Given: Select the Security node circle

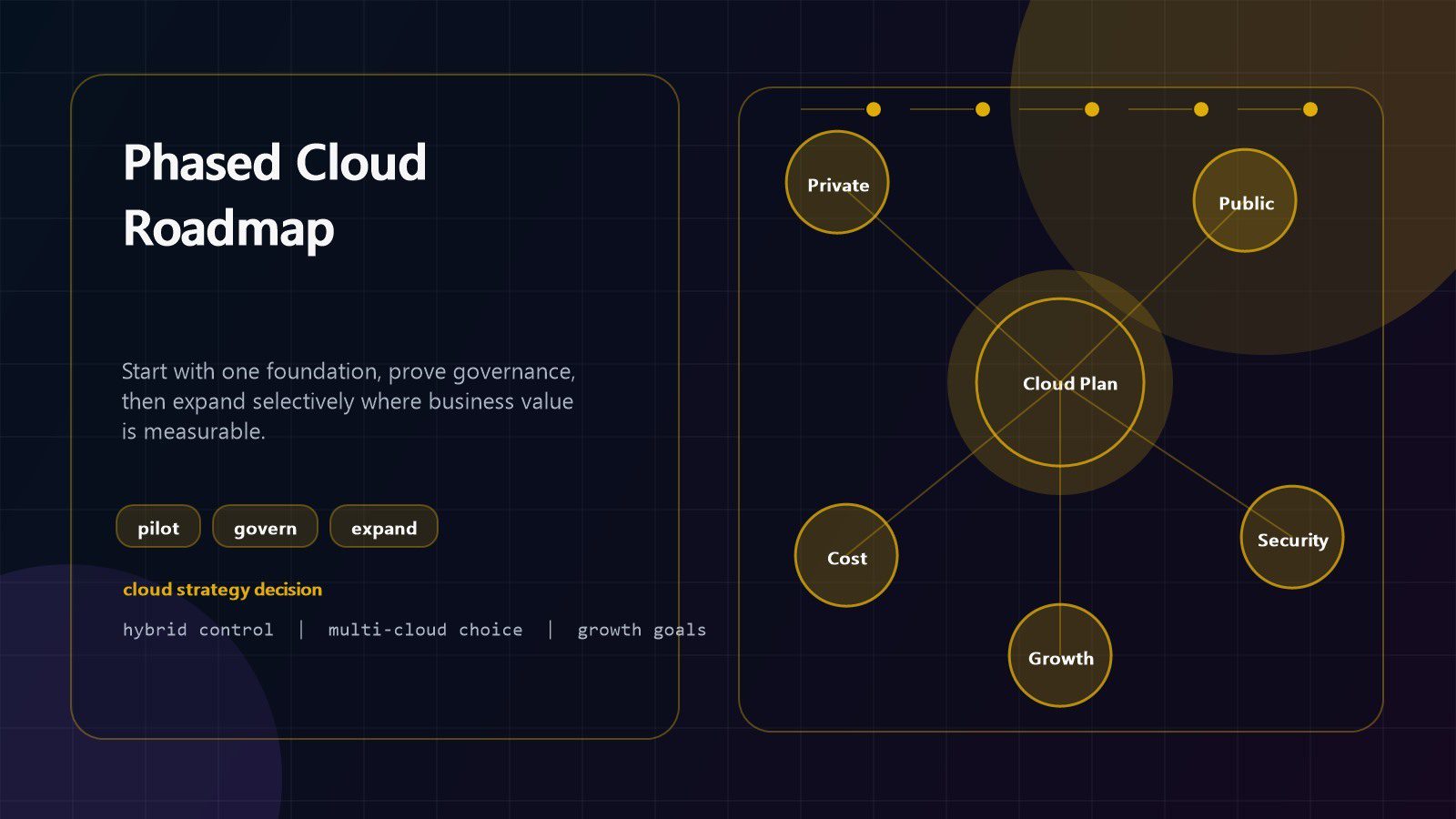Looking at the screenshot, I should [x=1292, y=538].
